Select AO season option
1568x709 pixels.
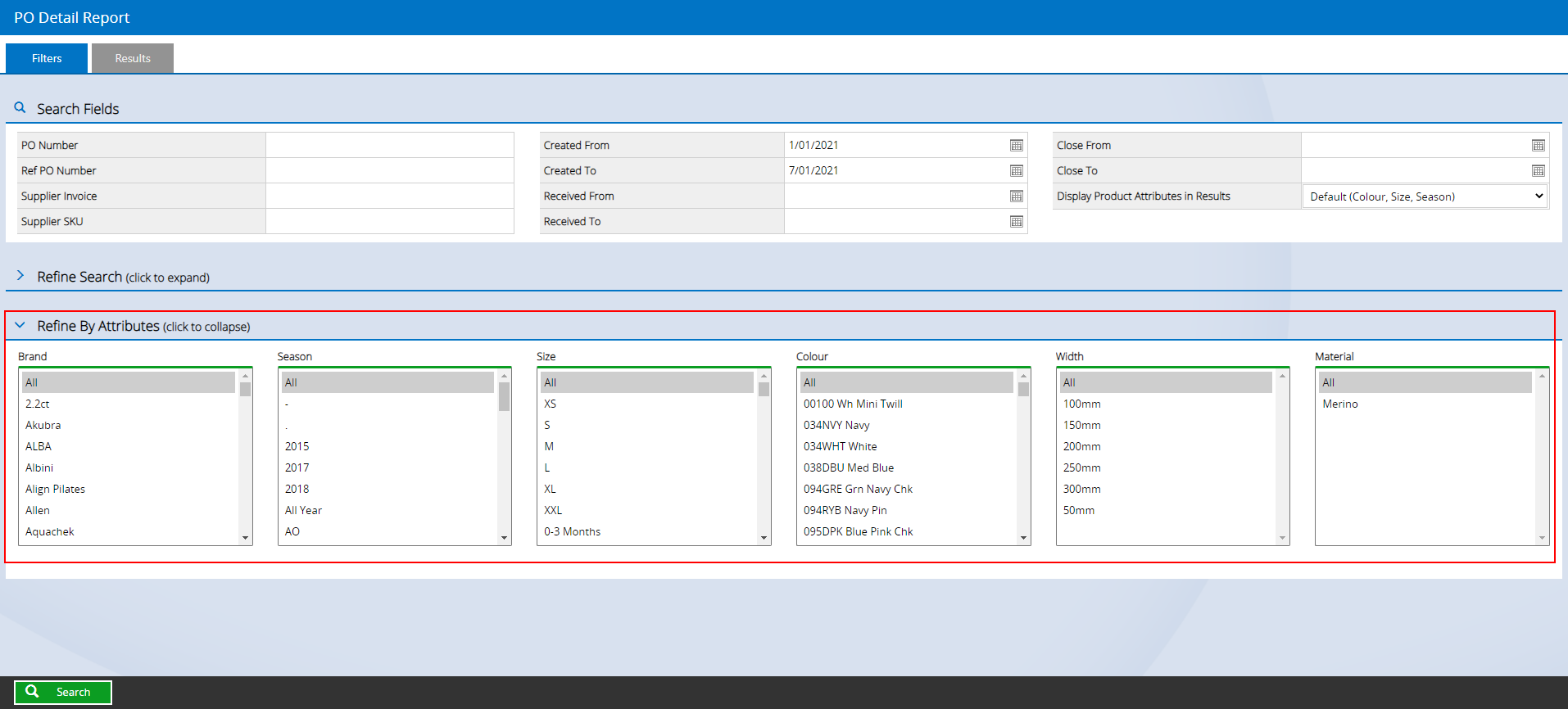pos(387,531)
